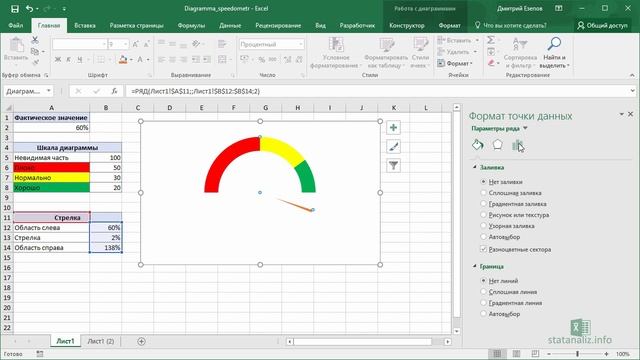The image size is (640, 360).
Task: Click zoom out minus button
Action: (x=549, y=354)
